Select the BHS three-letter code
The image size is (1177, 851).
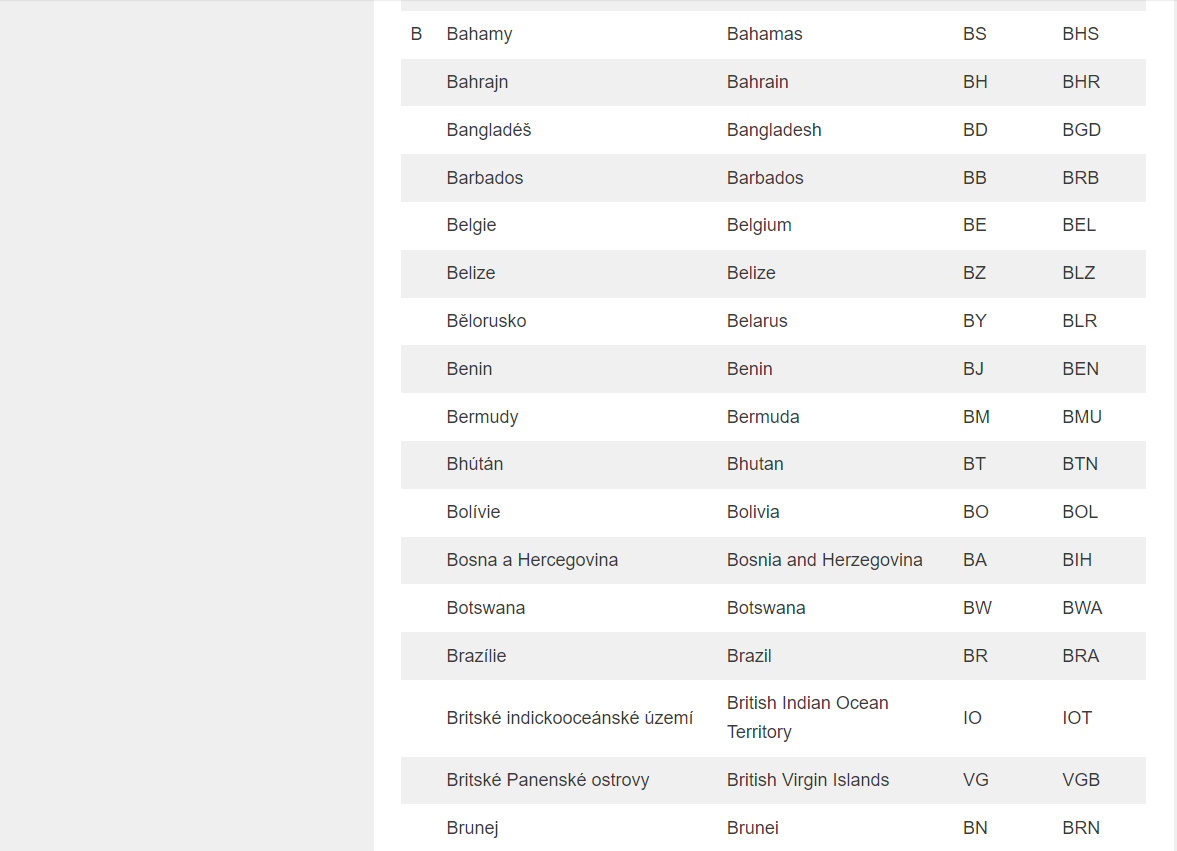click(1080, 34)
